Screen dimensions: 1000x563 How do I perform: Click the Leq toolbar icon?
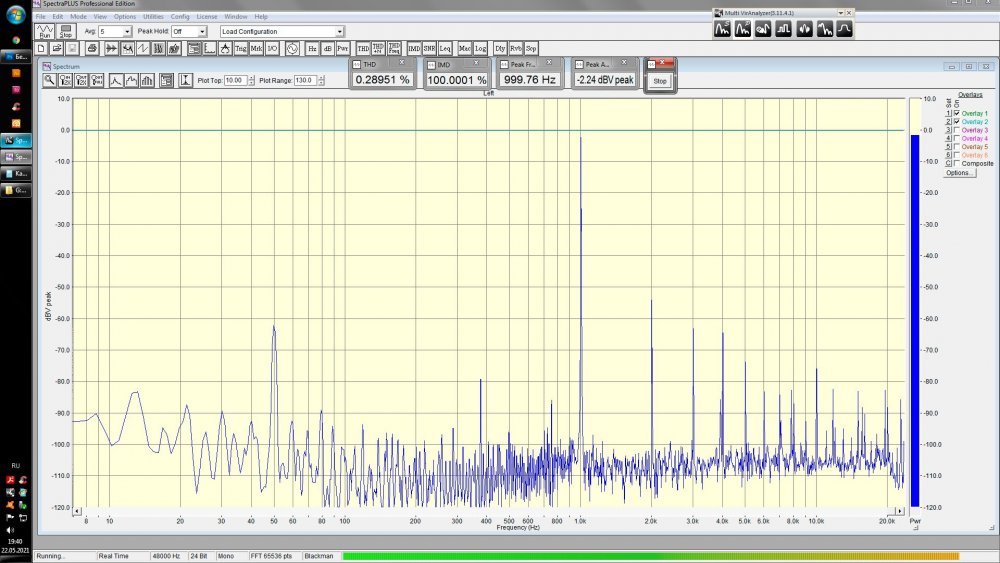coord(445,48)
